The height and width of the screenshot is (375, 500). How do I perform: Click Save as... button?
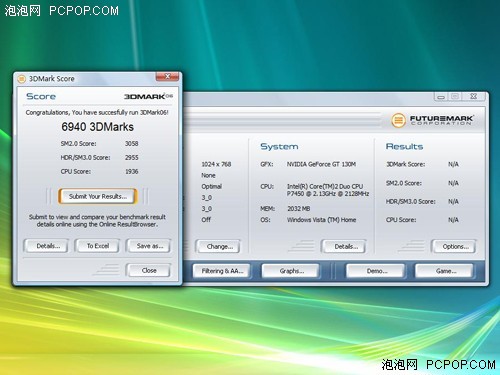[x=149, y=246]
